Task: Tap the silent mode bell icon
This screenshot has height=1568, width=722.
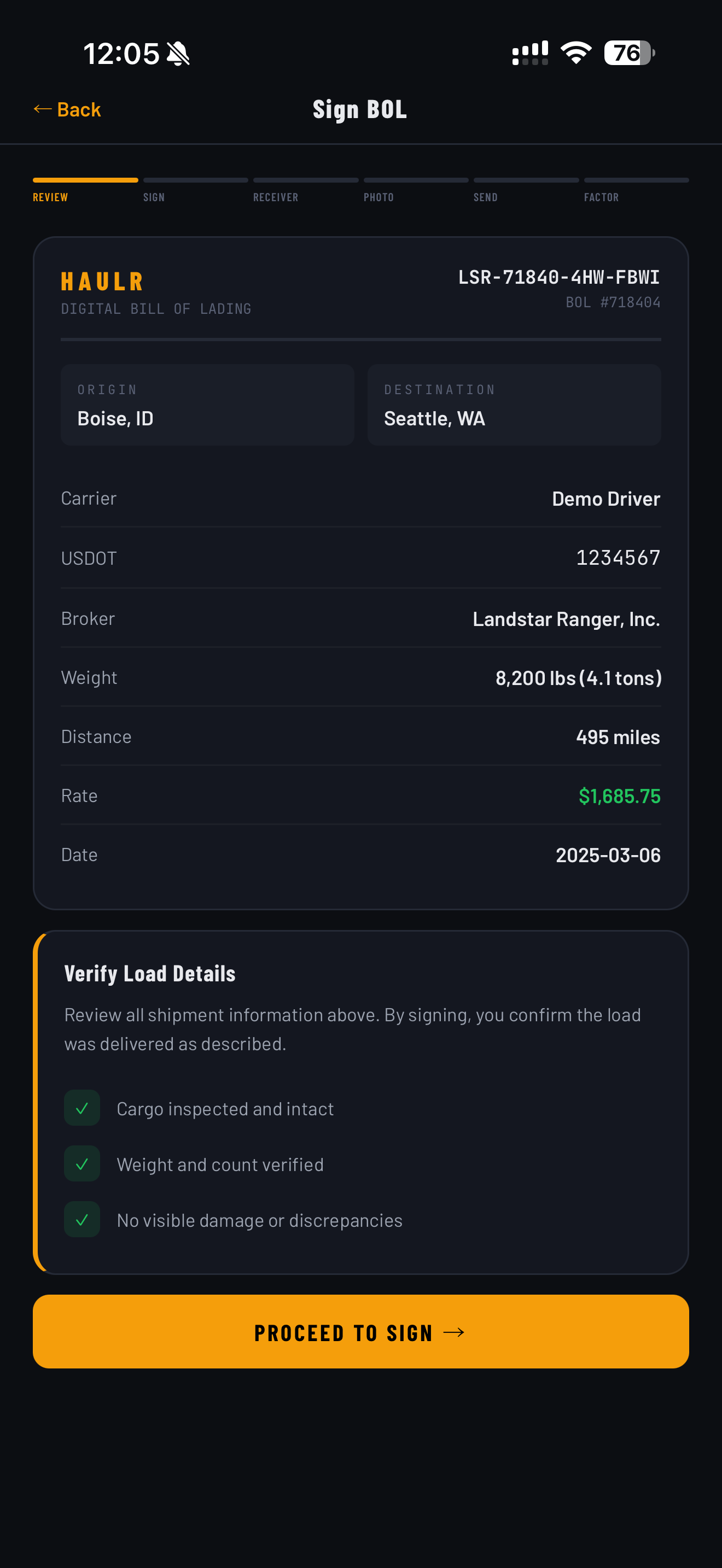Action: pyautogui.click(x=178, y=54)
